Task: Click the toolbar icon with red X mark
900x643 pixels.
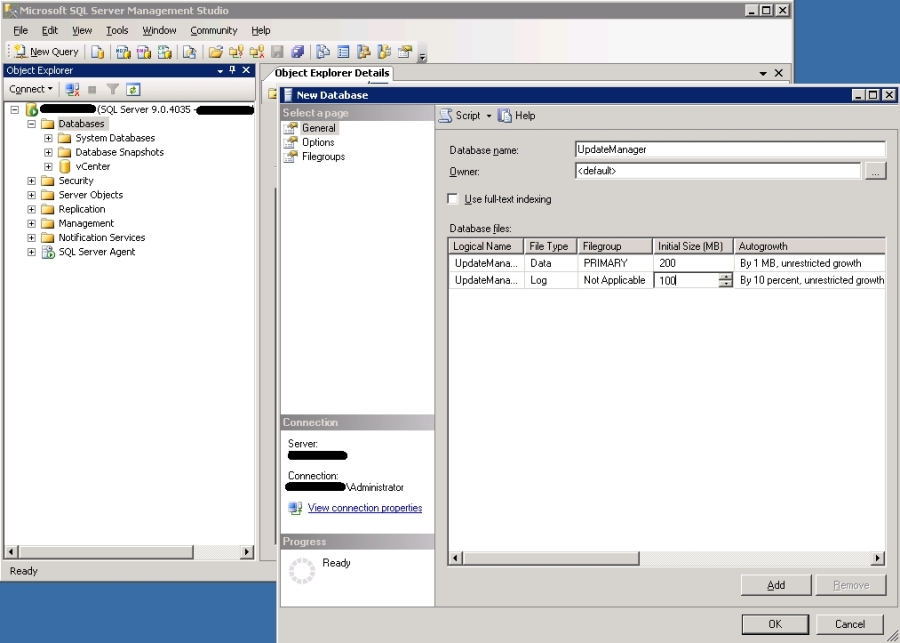Action: click(257, 52)
